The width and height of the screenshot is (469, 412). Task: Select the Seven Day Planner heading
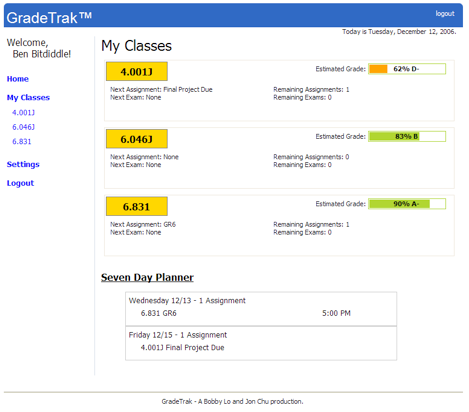[x=147, y=277]
